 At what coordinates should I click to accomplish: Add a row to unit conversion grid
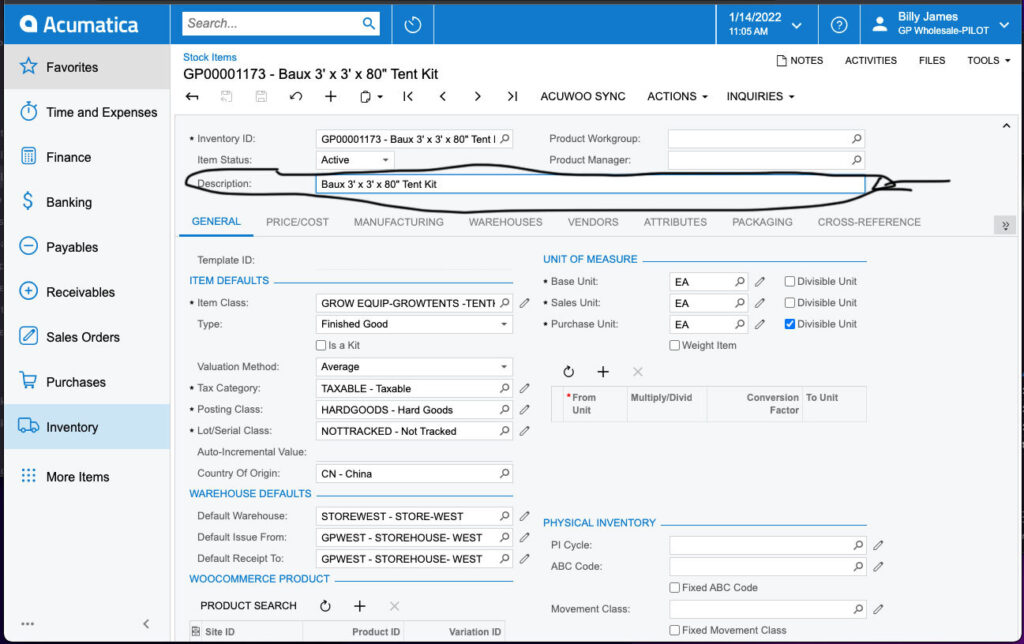[603, 372]
